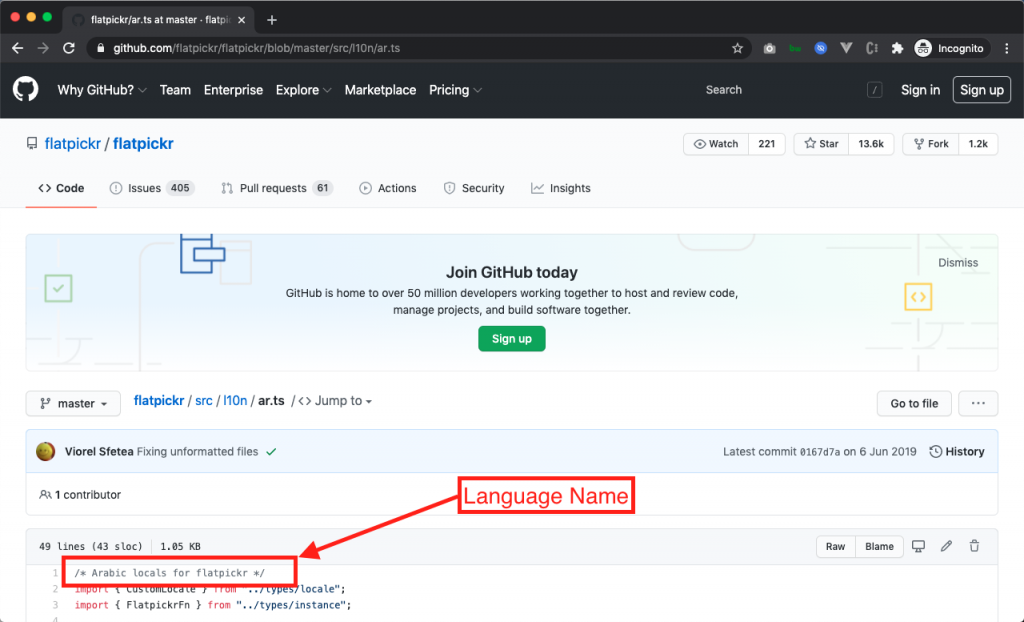Switch to the Security tab

pos(474,188)
